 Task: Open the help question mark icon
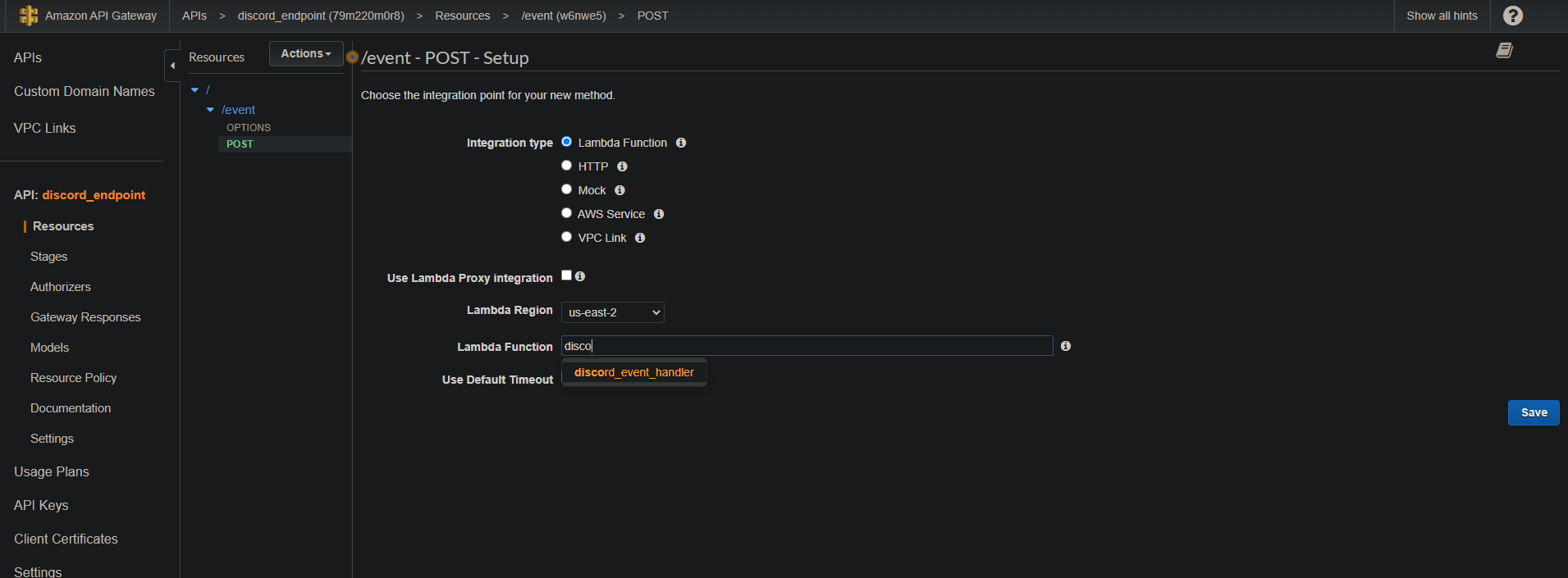[x=1513, y=16]
